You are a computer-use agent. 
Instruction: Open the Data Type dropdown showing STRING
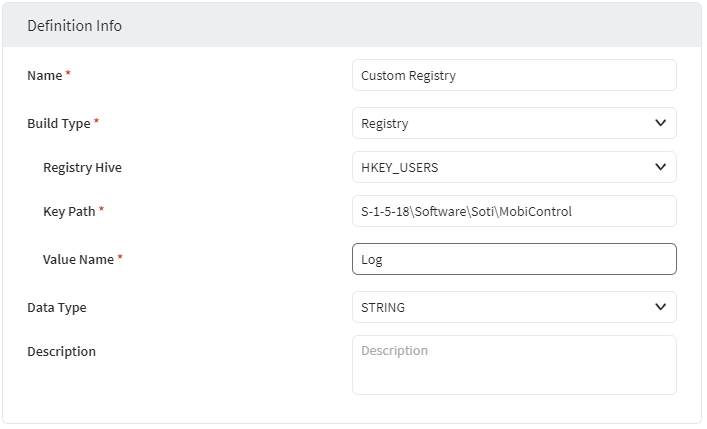[x=500, y=307]
